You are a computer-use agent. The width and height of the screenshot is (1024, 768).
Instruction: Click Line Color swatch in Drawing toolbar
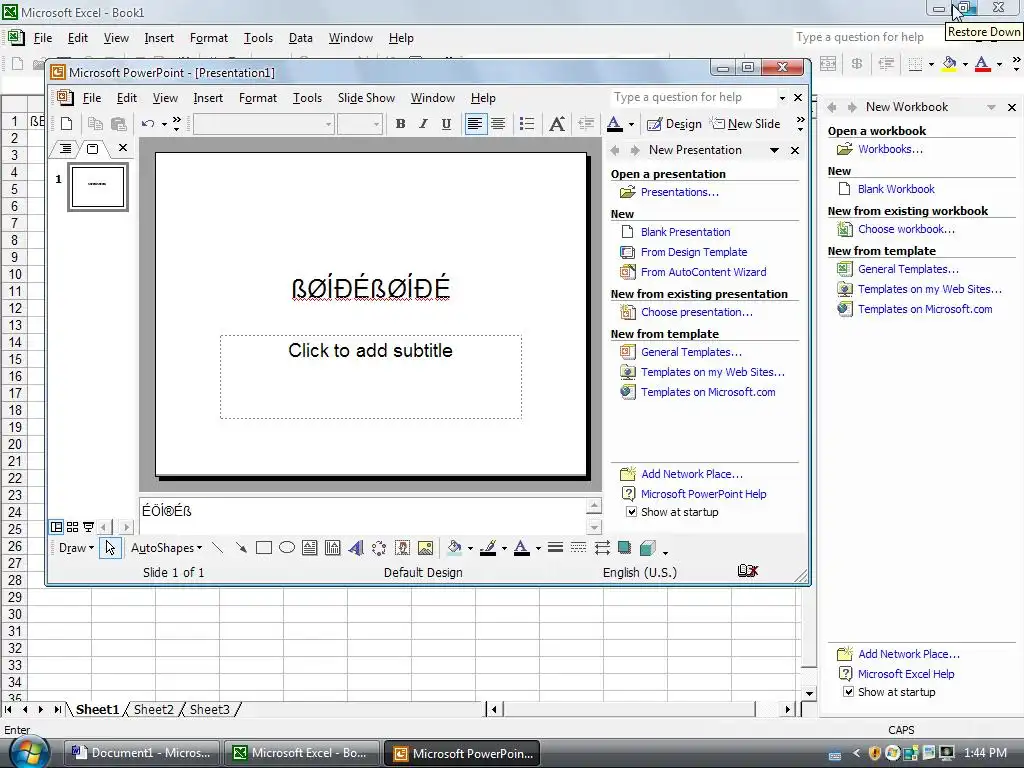[x=488, y=548]
